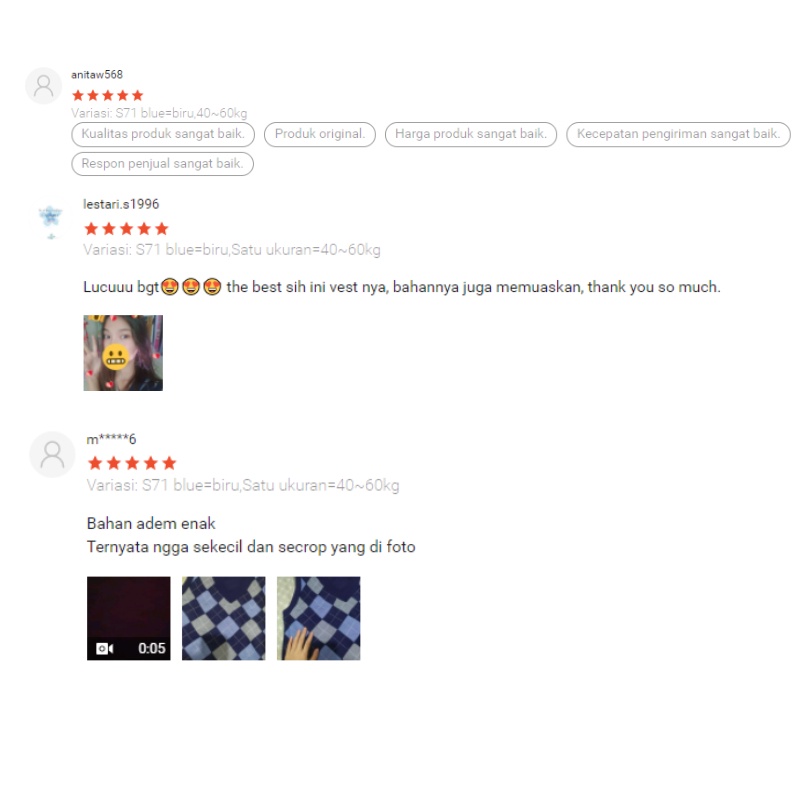This screenshot has width=800, height=800.
Task: Open the selfie photo in lestari.s1996's review
Action: tap(123, 353)
